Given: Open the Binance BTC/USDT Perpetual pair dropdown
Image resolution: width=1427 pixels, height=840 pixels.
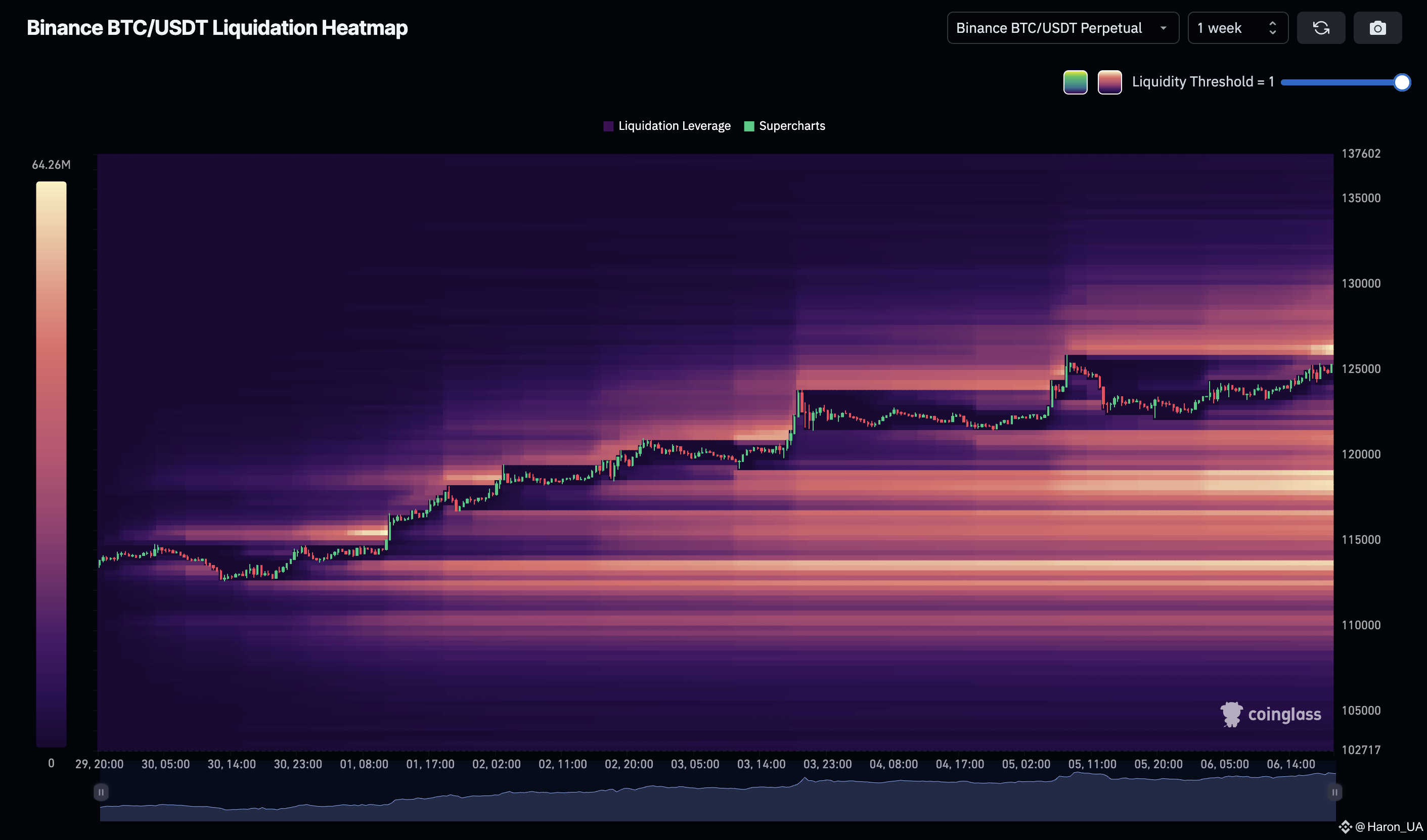Looking at the screenshot, I should point(1063,28).
